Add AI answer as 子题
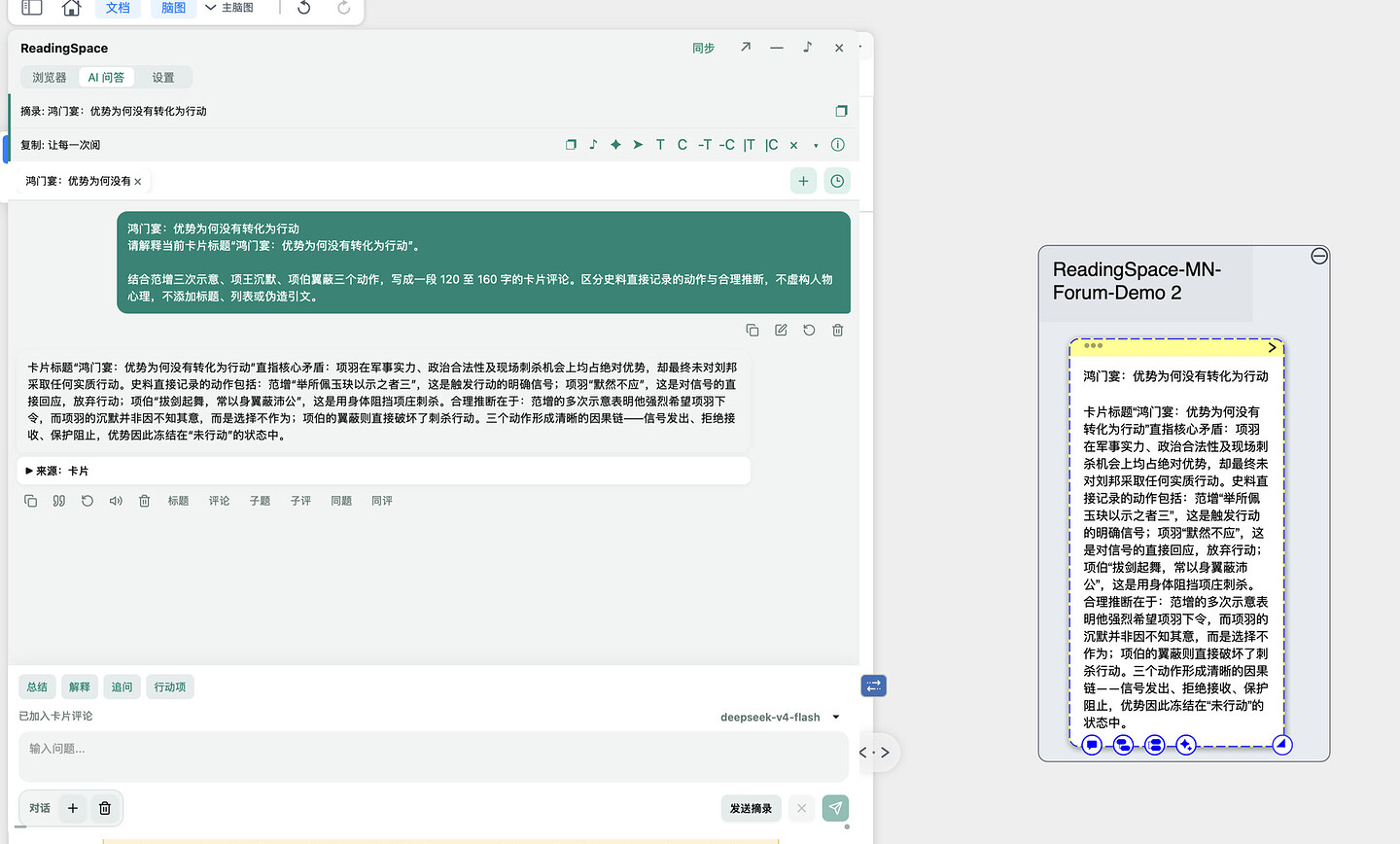 click(260, 501)
